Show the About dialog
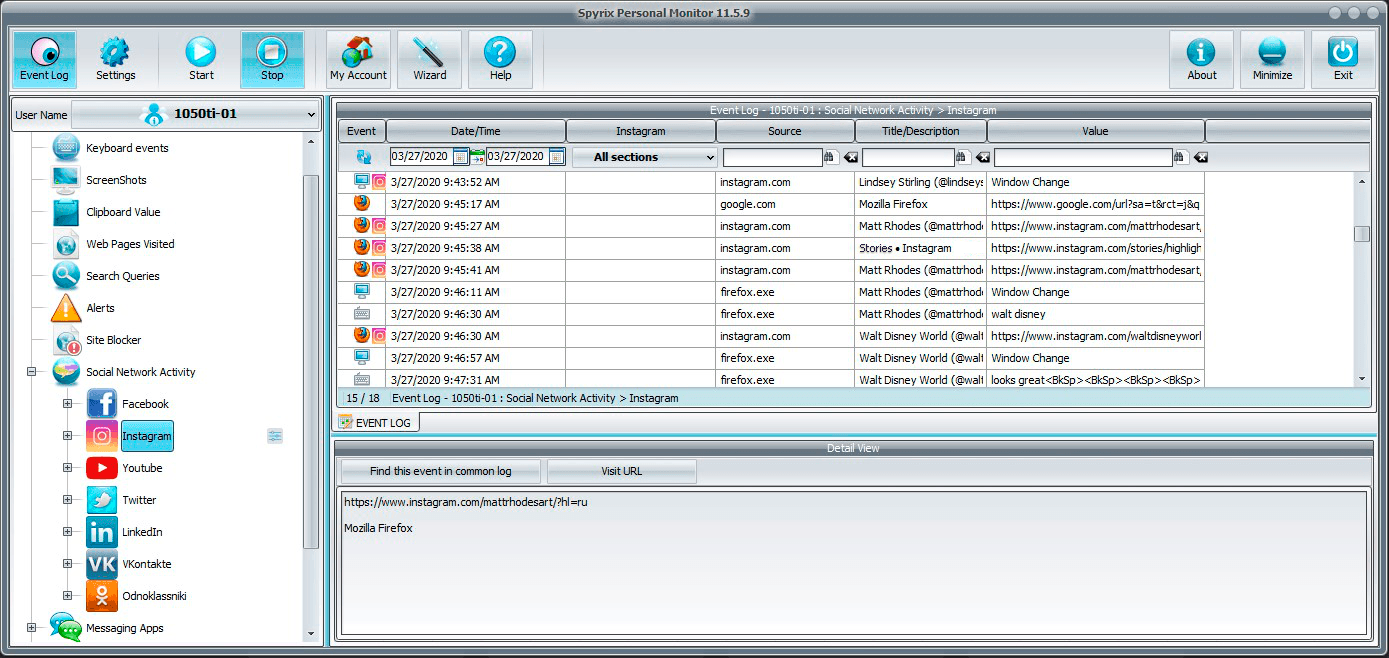 pyautogui.click(x=1201, y=59)
